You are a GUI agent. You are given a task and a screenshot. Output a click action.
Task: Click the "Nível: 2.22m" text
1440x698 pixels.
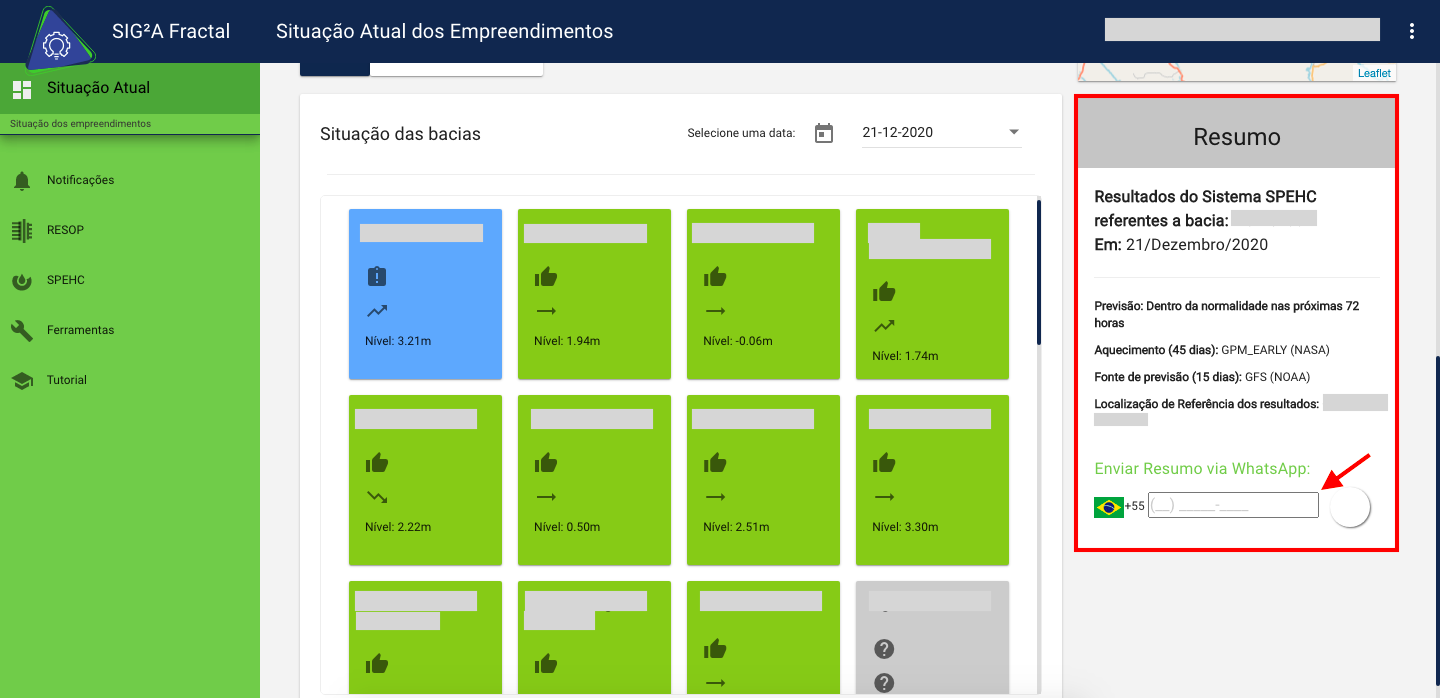click(398, 526)
